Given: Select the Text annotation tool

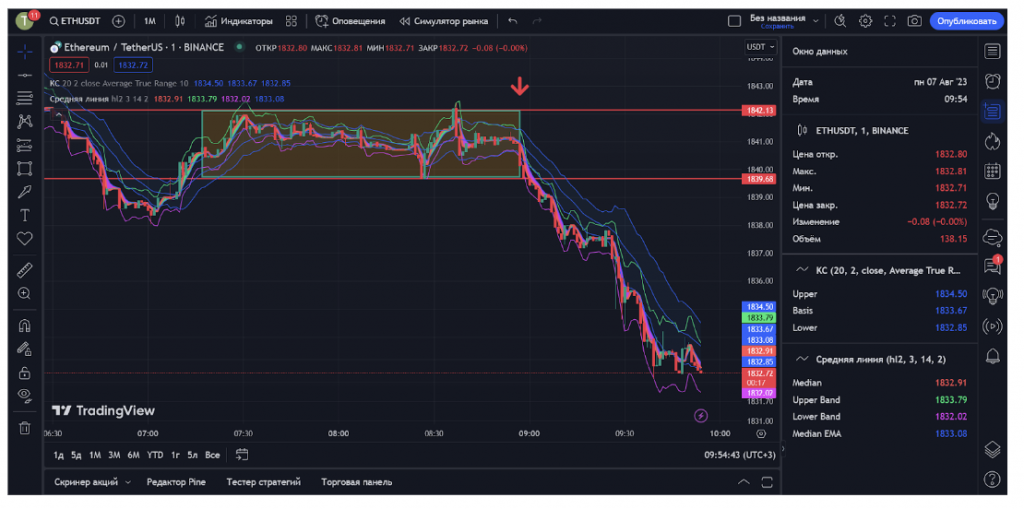Looking at the screenshot, I should tap(25, 215).
